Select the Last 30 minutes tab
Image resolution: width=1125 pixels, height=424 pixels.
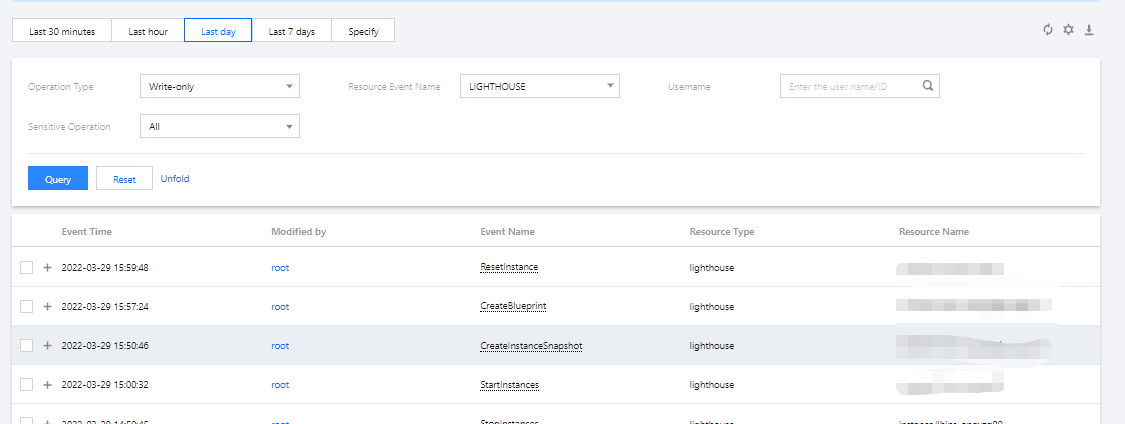pos(62,31)
